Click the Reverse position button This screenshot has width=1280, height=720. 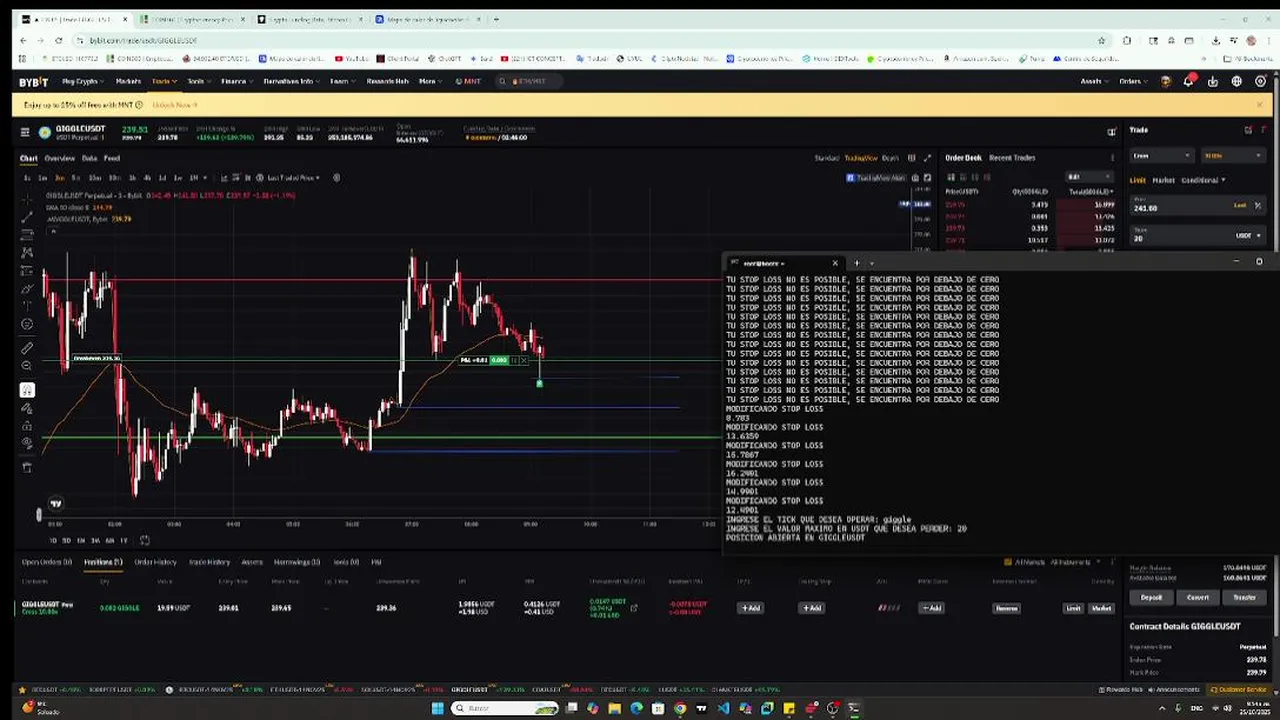coord(1006,608)
